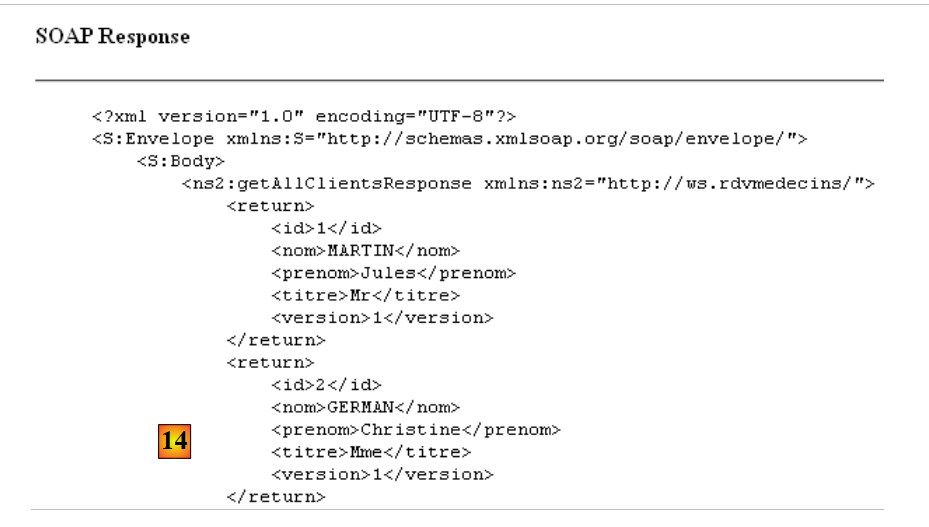Click the version line below titre Mme
This screenshot has height=527, width=929.
pos(382,474)
